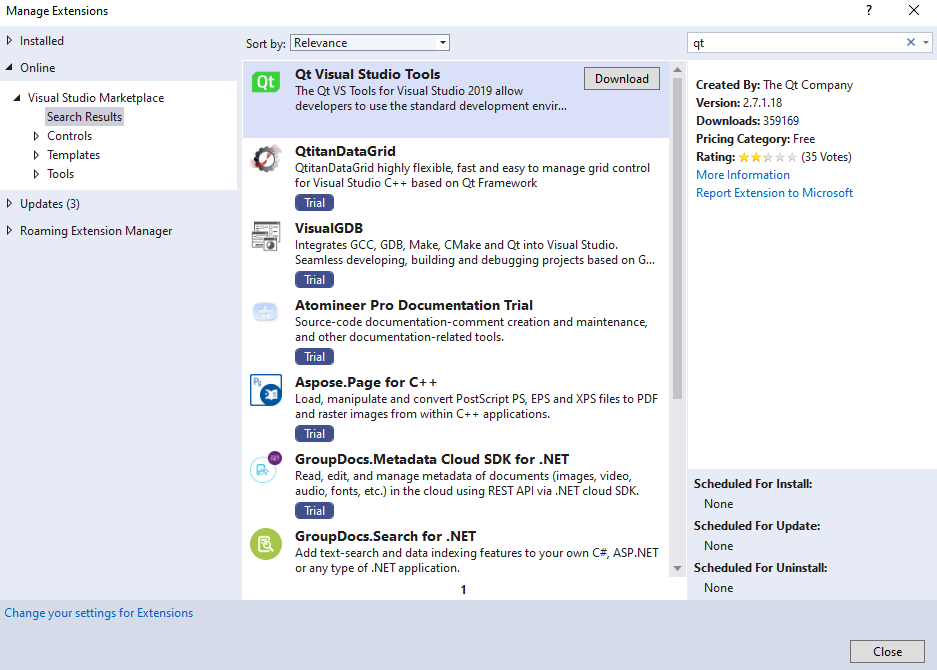Viewport: 937px width, 670px height.
Task: Click page number 1 below results
Action: pyautogui.click(x=463, y=589)
